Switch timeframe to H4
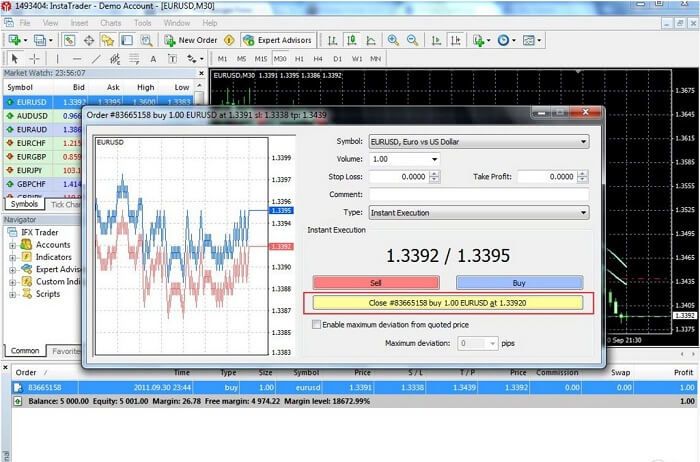 (x=318, y=58)
